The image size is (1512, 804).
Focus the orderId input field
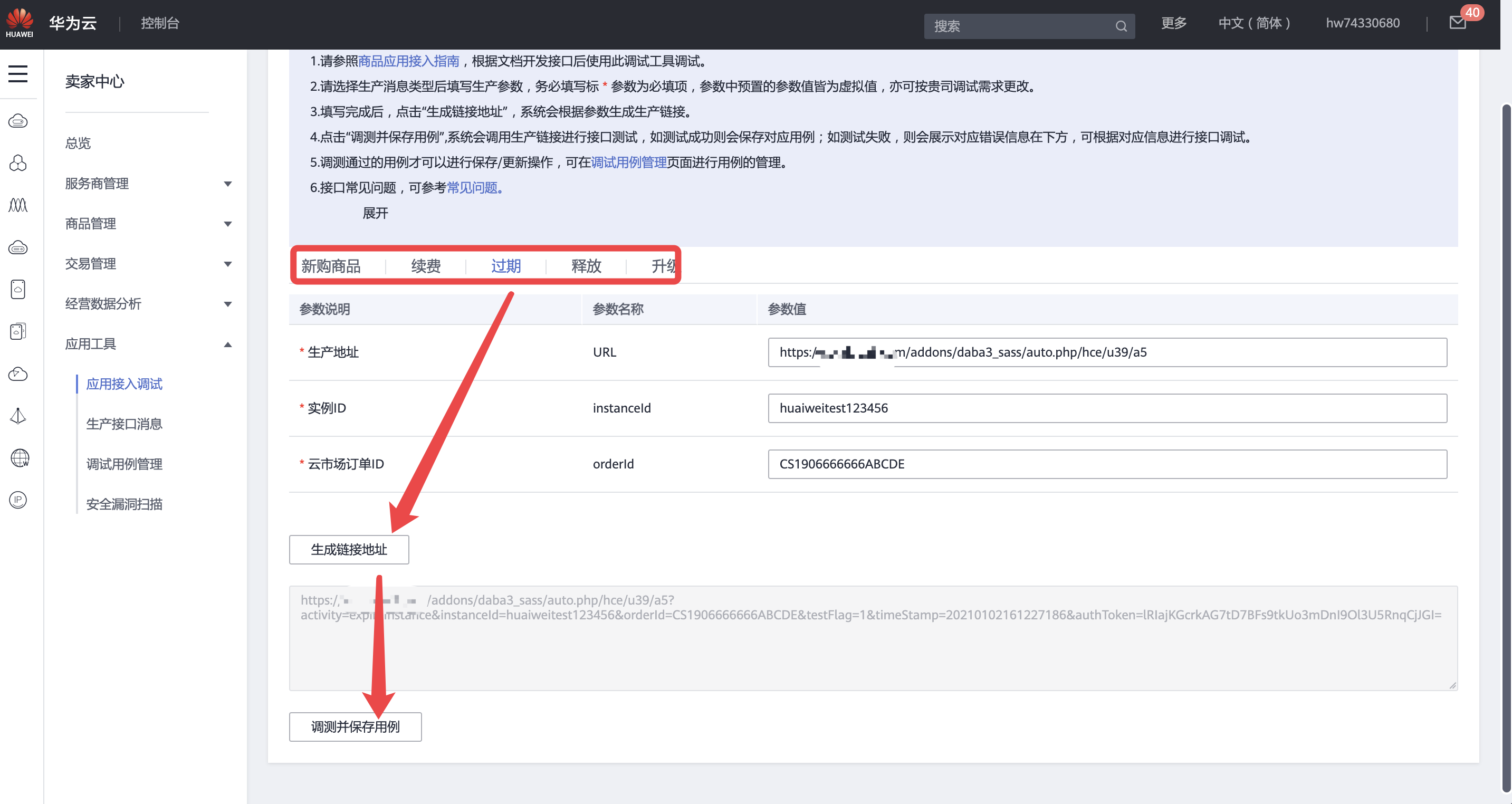(1107, 464)
